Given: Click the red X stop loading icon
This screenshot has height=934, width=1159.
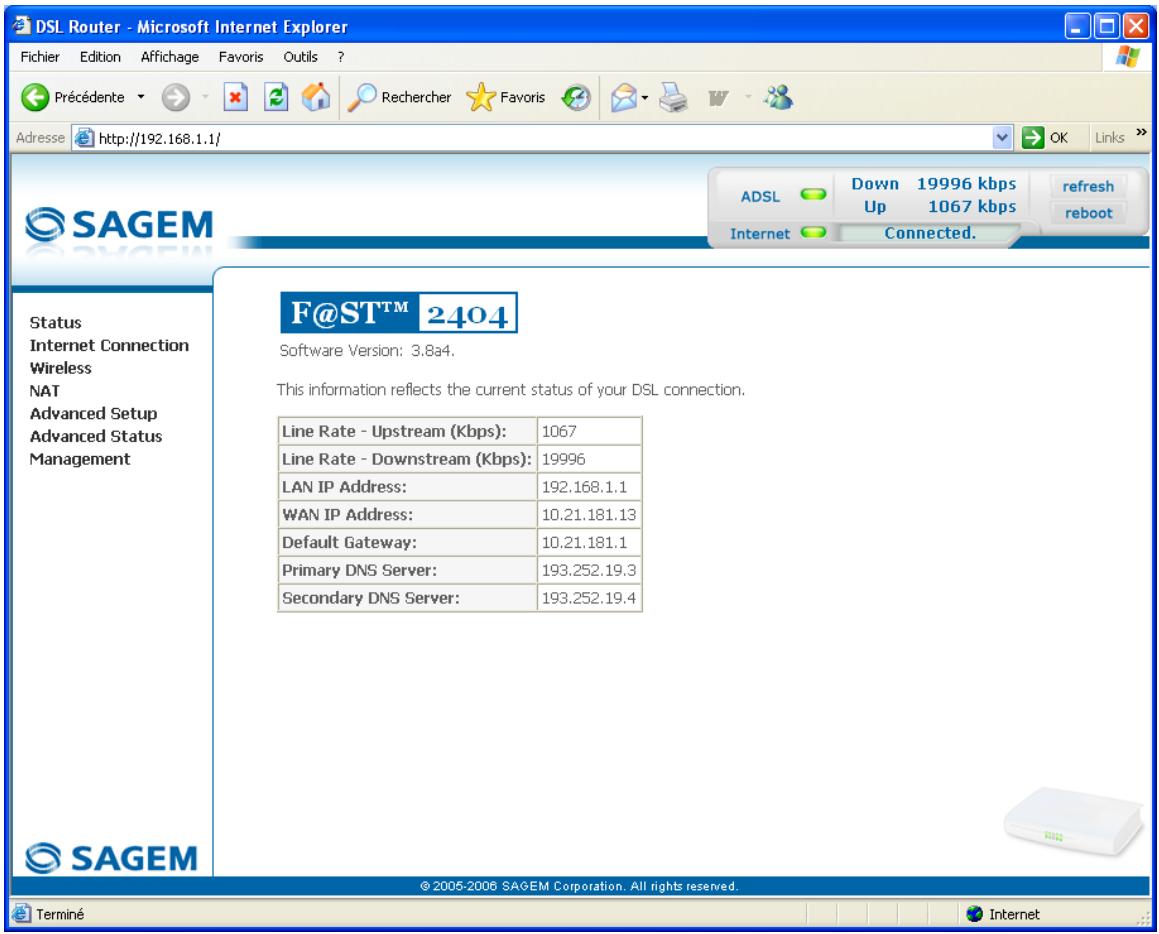Looking at the screenshot, I should click(x=235, y=97).
